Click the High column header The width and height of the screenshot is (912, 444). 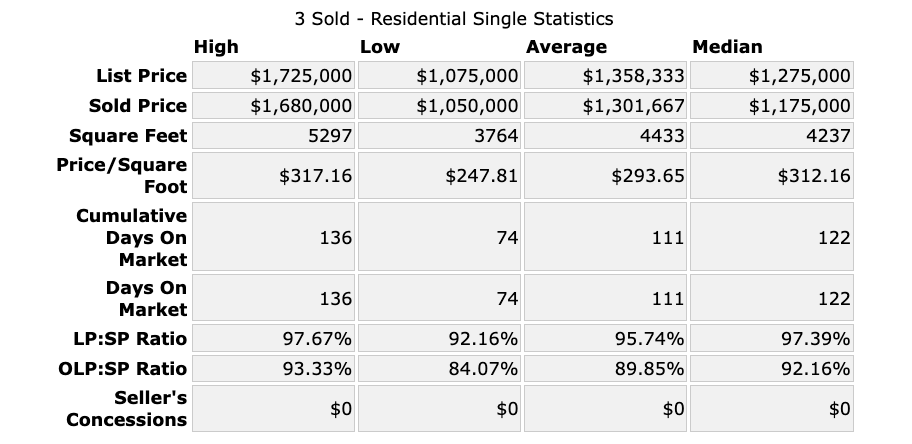click(216, 47)
